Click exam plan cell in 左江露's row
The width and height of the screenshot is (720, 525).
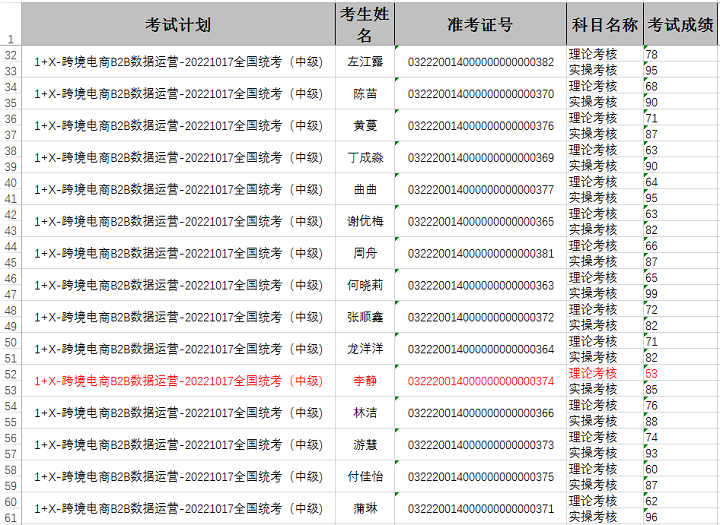pyautogui.click(x=178, y=62)
